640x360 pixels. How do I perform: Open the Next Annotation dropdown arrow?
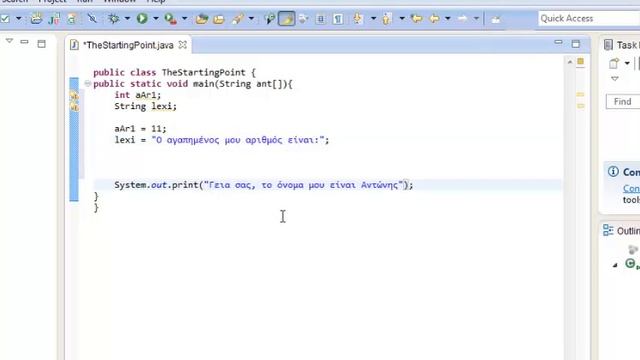coord(373,18)
